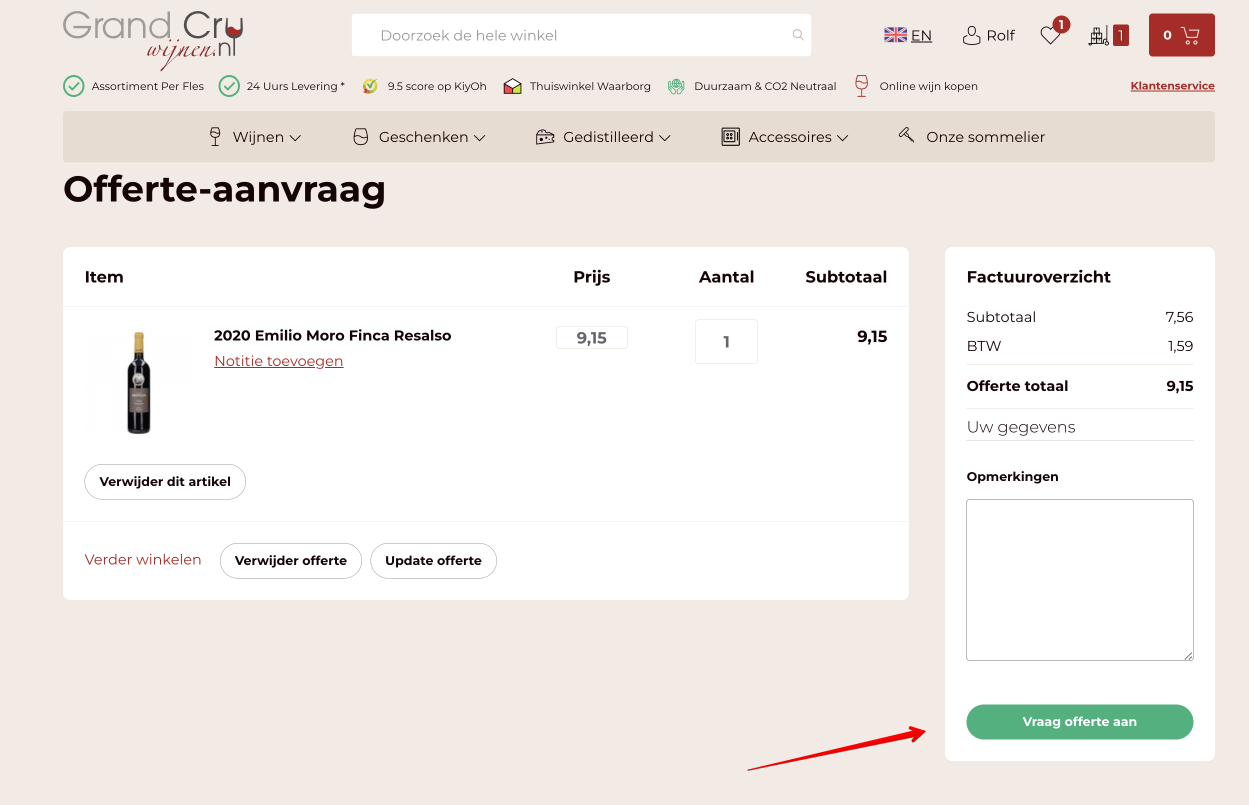This screenshot has height=805, width=1249.
Task: Click the quote list forklift icon
Action: pyautogui.click(x=1100, y=36)
